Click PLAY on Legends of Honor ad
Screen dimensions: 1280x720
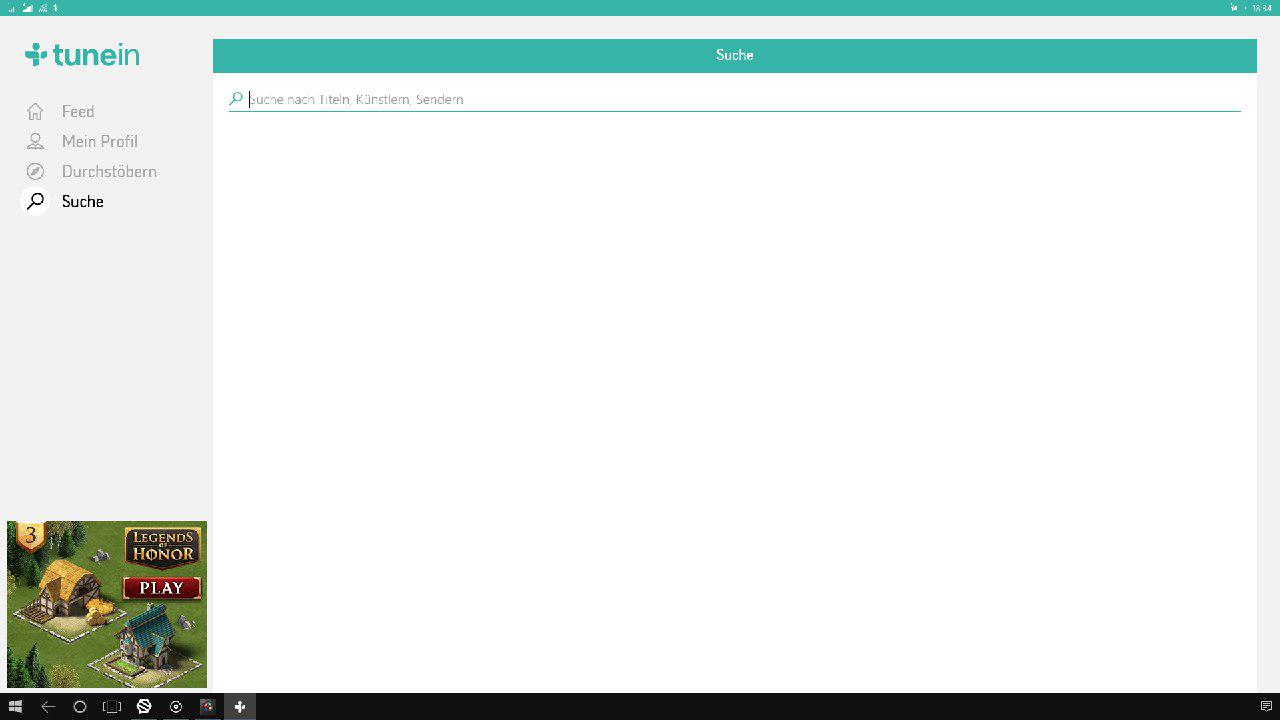tap(161, 587)
